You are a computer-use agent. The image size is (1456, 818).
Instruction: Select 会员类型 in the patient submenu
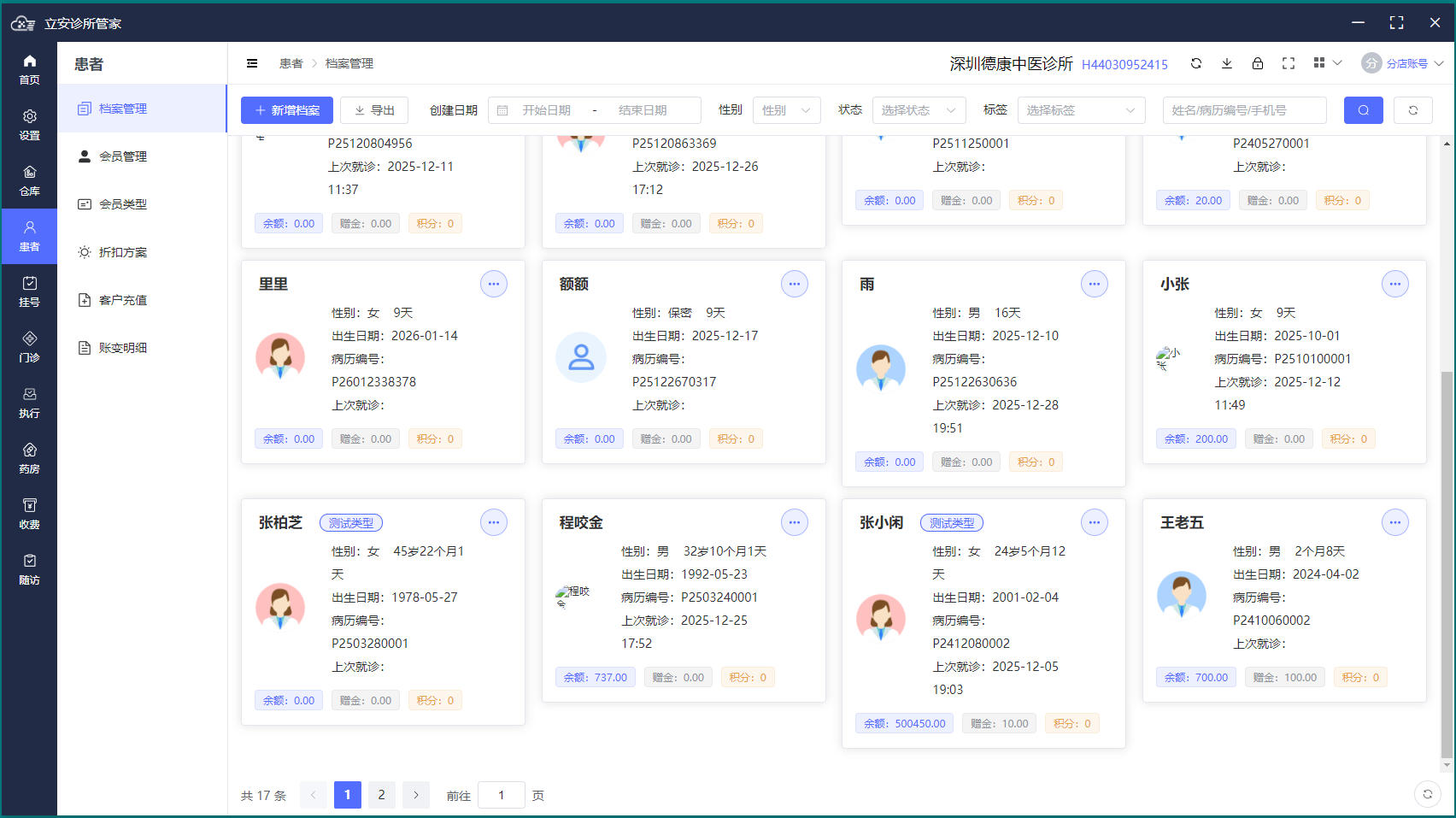[x=142, y=204]
